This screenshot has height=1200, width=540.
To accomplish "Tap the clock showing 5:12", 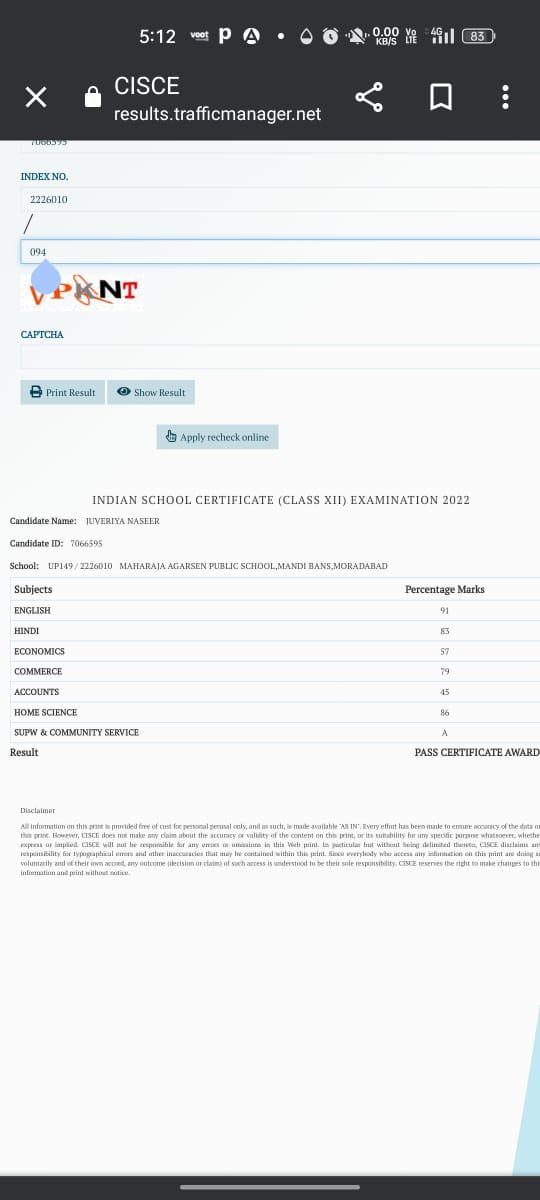I will [x=158, y=36].
